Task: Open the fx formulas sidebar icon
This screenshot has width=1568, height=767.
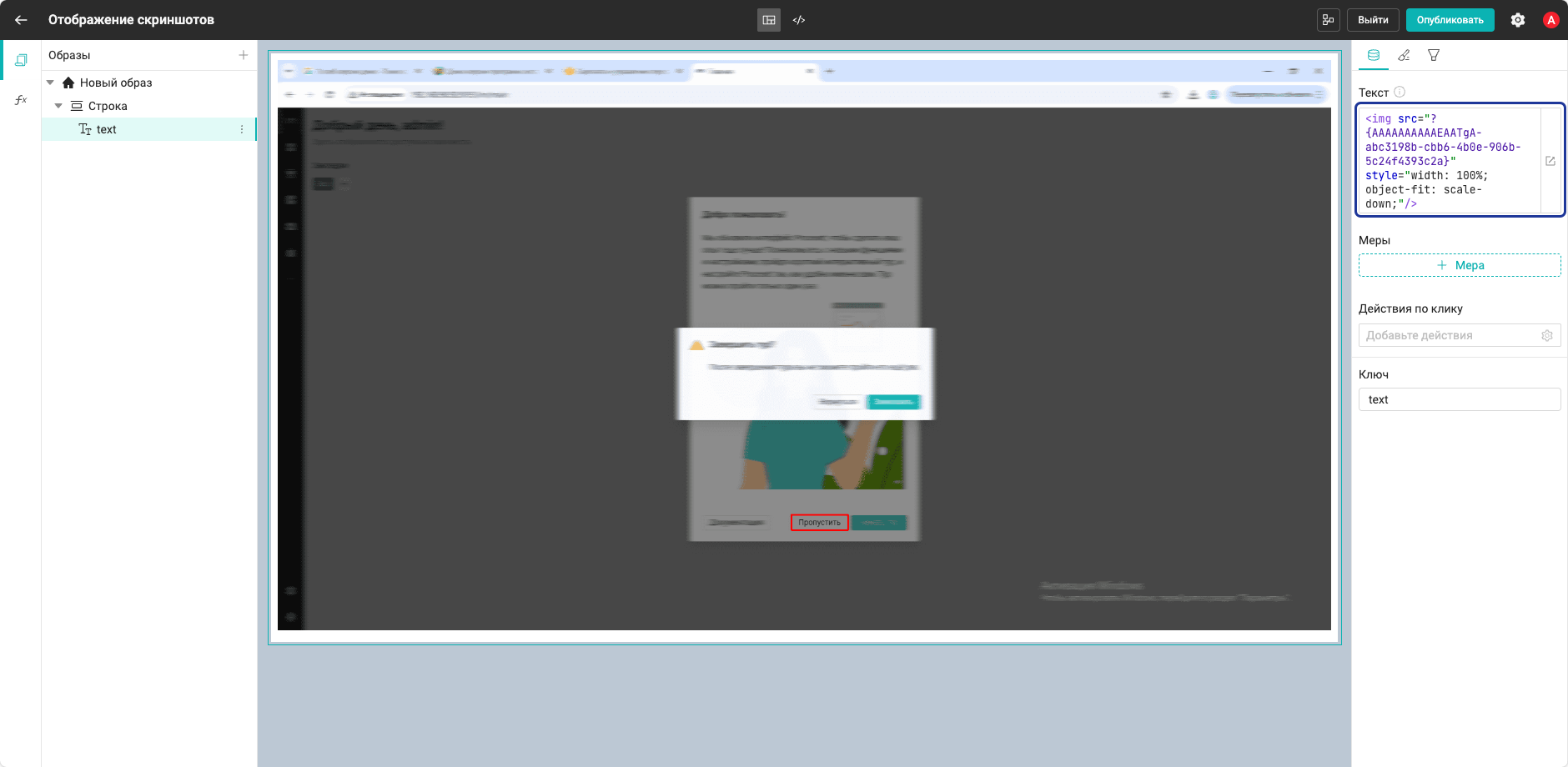Action: [21, 100]
